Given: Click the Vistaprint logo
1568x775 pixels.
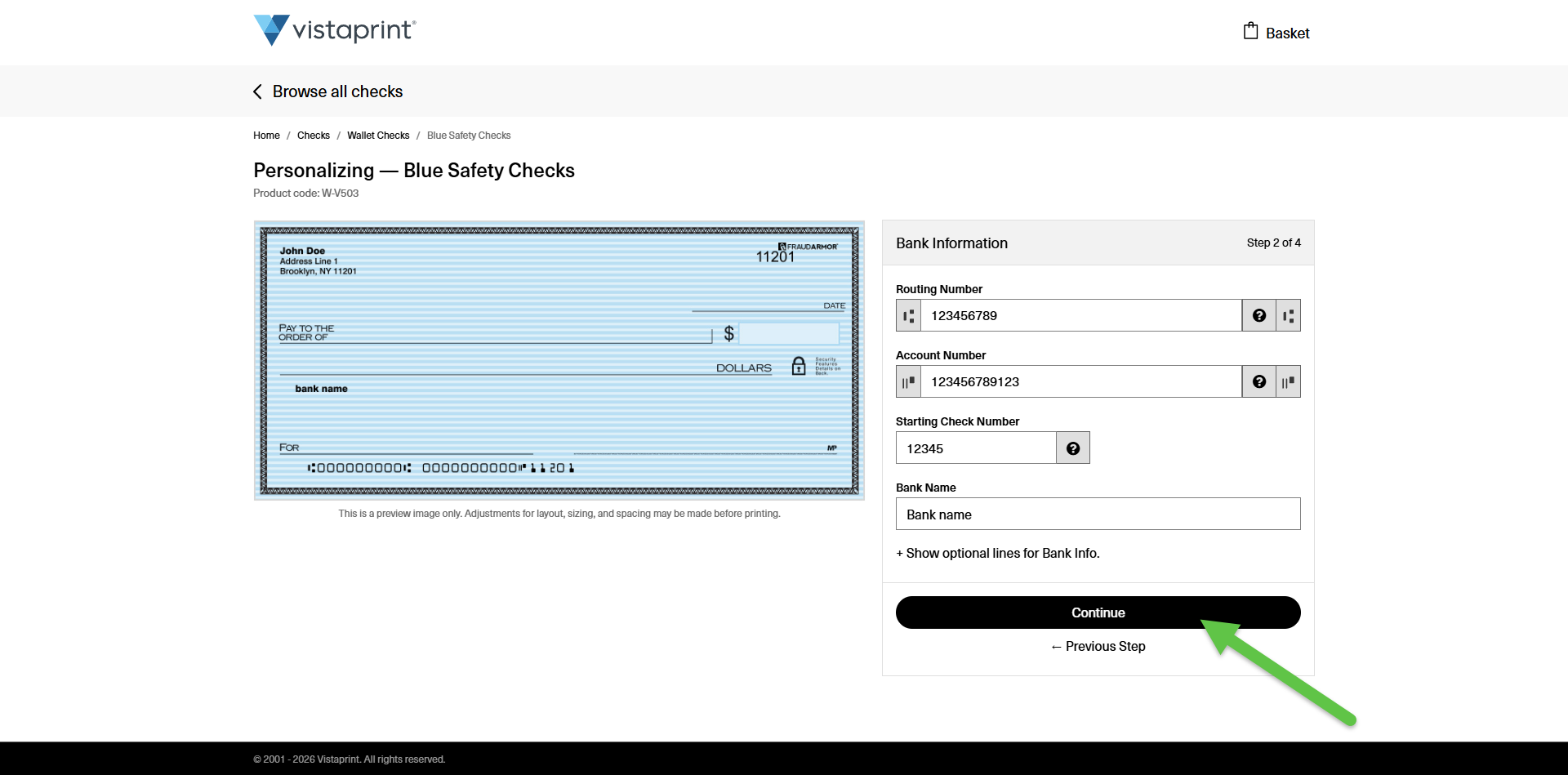Looking at the screenshot, I should pos(335,30).
